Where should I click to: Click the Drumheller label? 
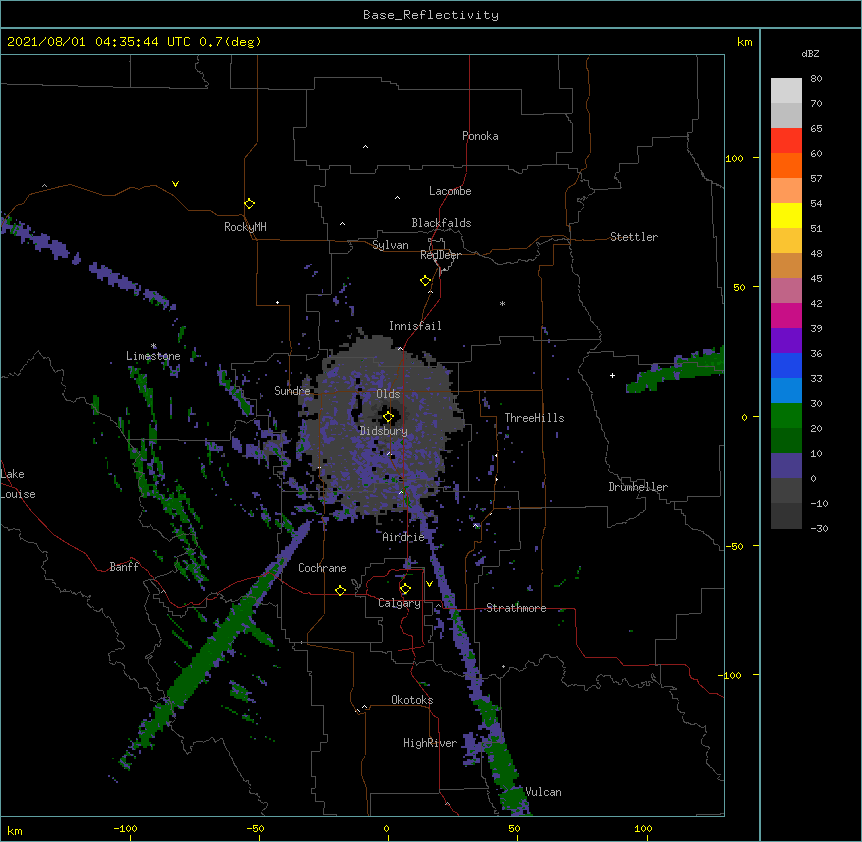tap(638, 487)
